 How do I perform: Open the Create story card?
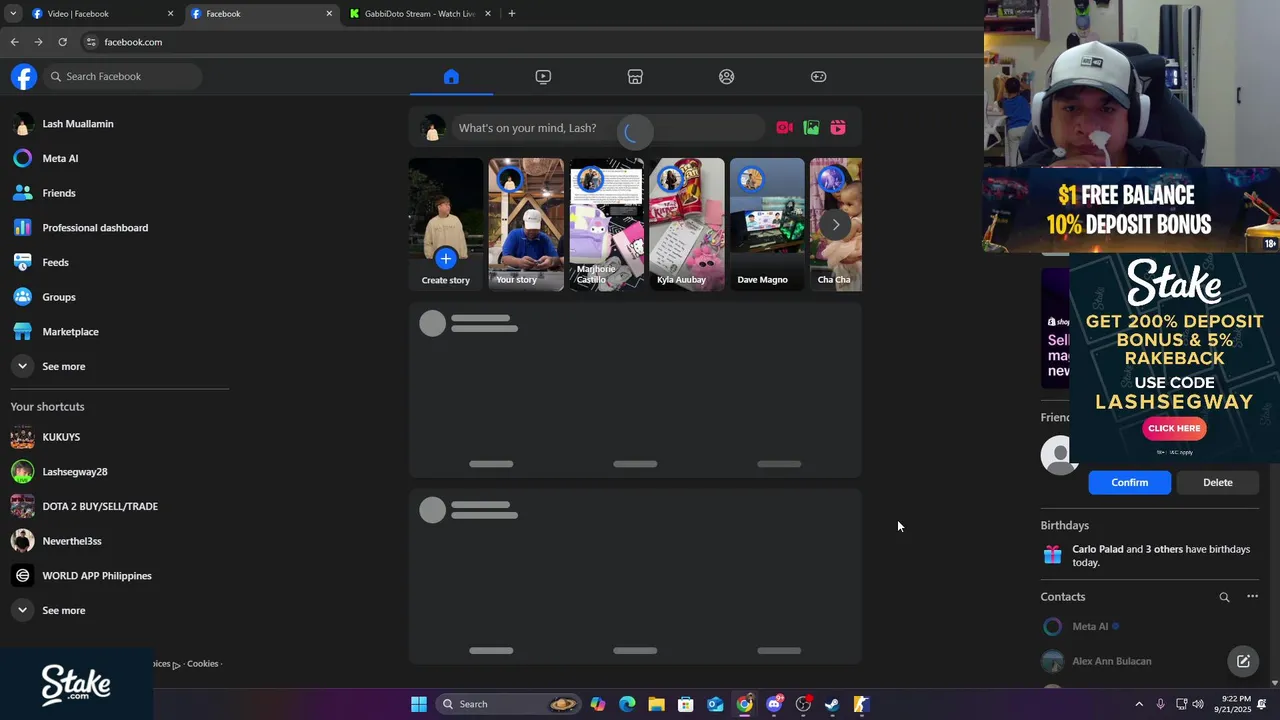coord(446,224)
